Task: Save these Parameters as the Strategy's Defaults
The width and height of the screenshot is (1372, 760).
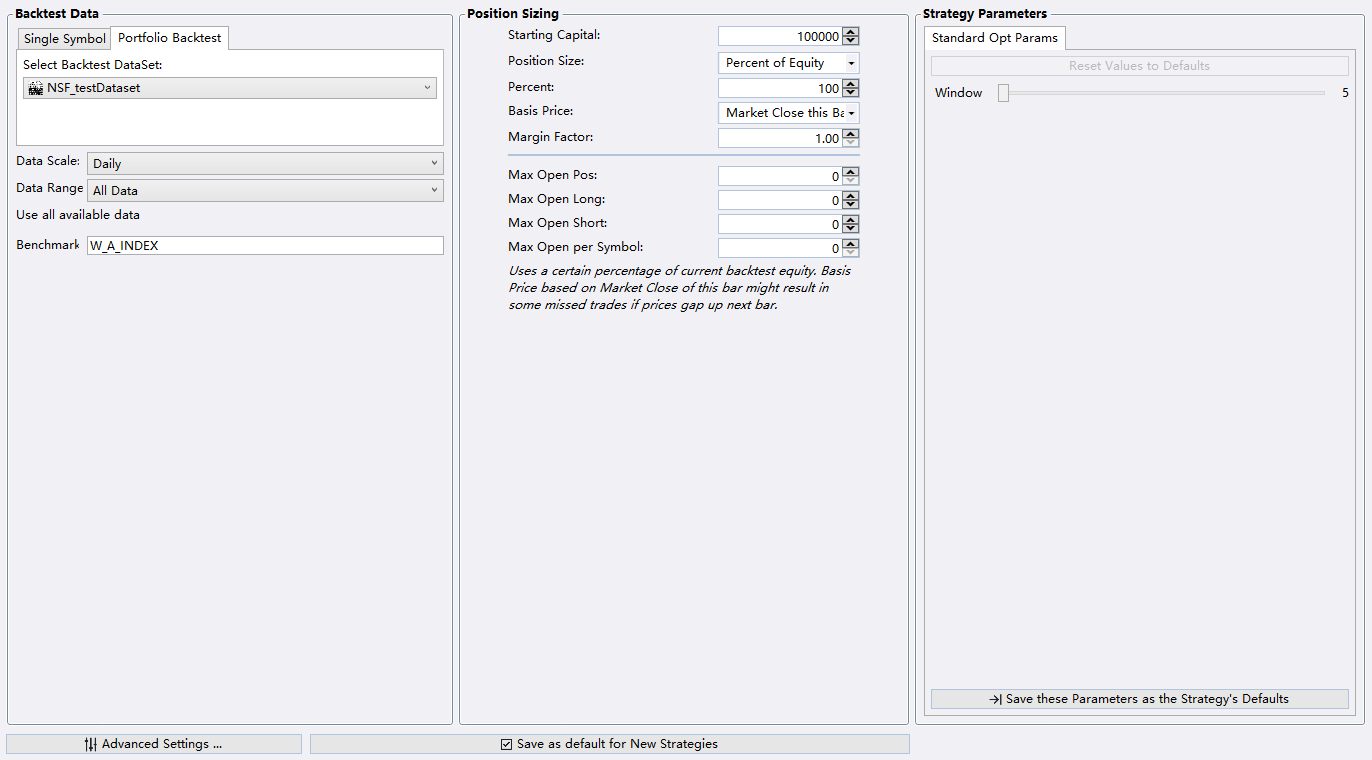Action: 1139,699
